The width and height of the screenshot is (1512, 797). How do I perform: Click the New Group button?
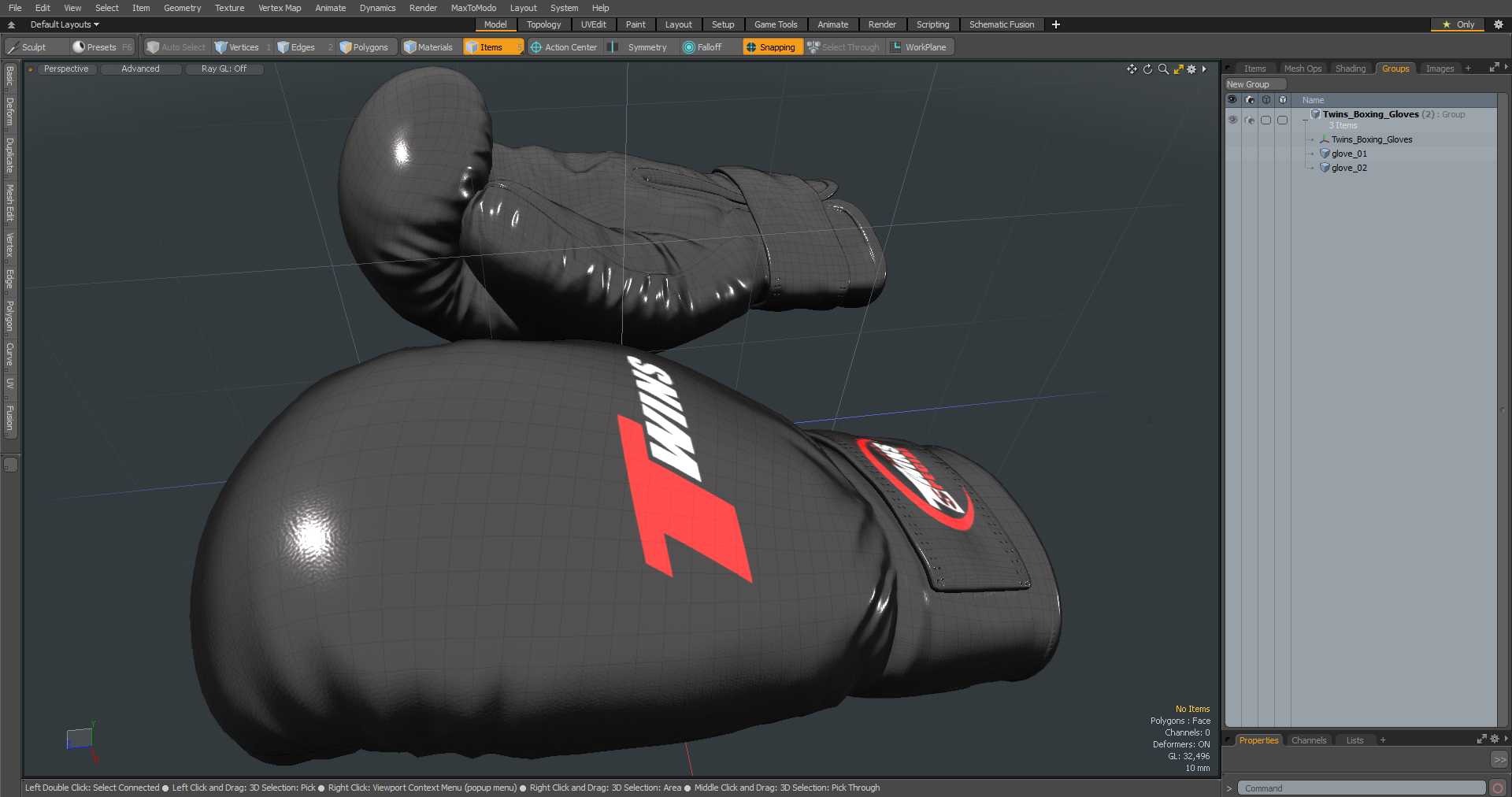(1255, 84)
